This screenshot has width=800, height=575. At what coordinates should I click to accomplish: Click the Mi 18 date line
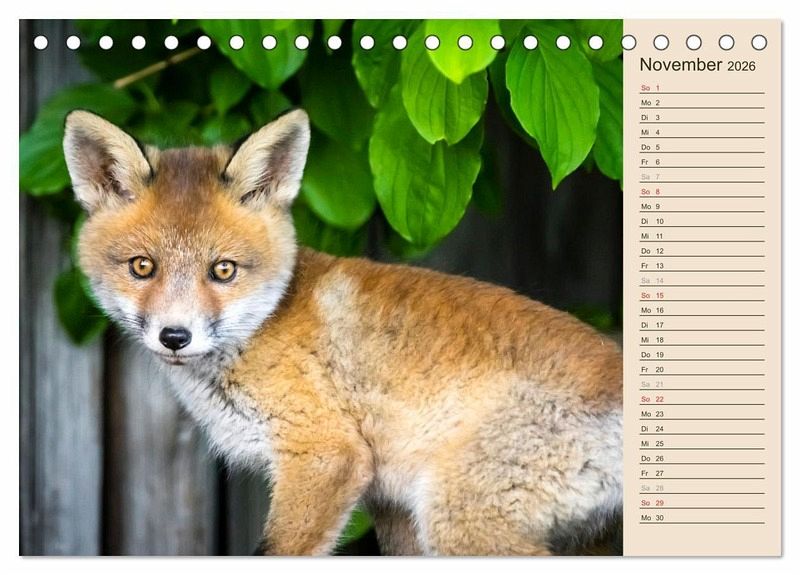[701, 340]
